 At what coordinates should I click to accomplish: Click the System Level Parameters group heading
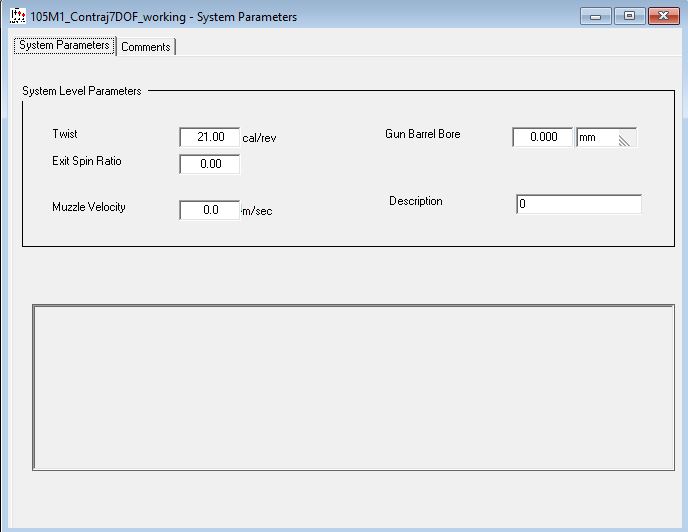[x=82, y=91]
